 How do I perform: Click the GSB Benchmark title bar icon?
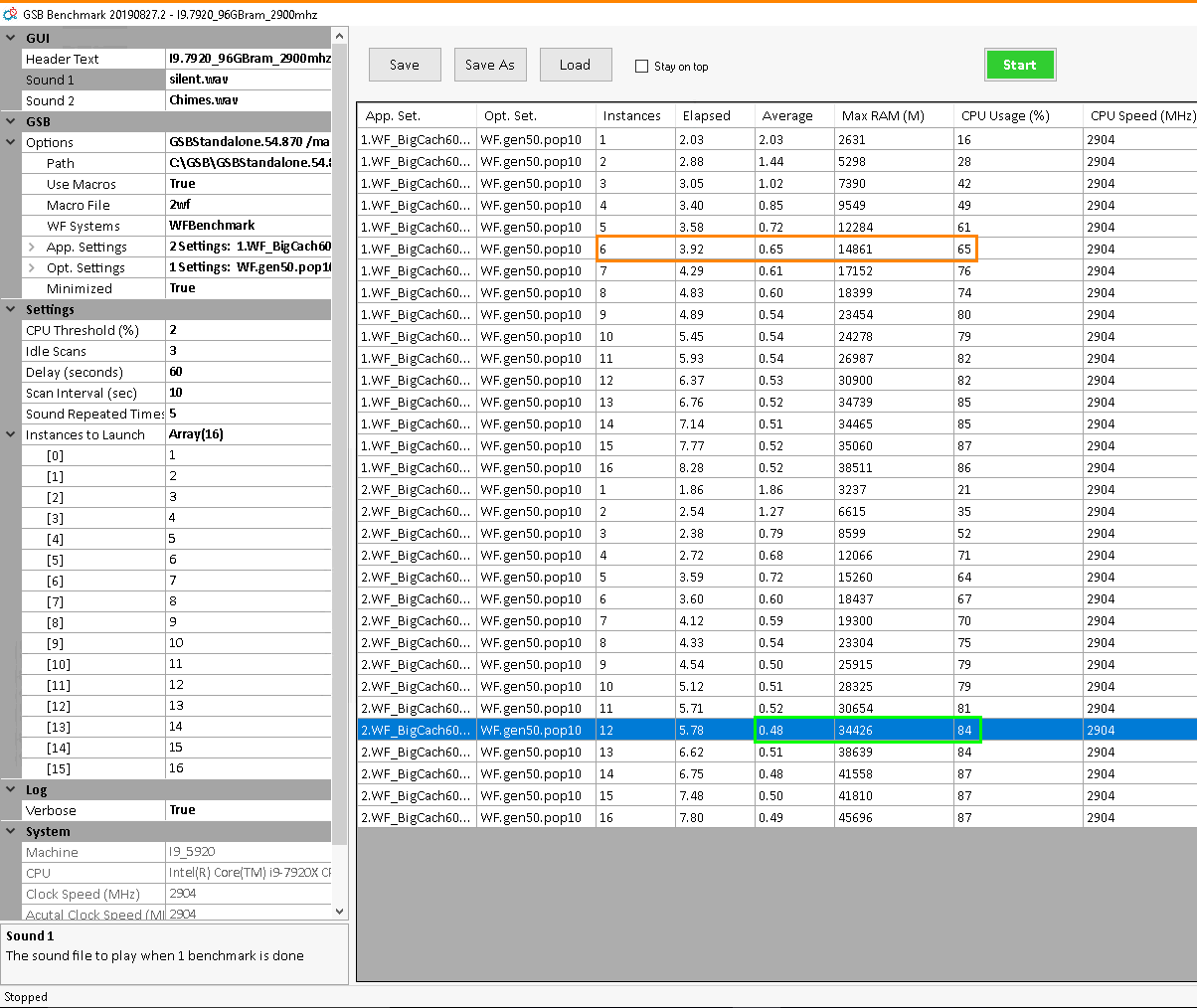tap(10, 13)
